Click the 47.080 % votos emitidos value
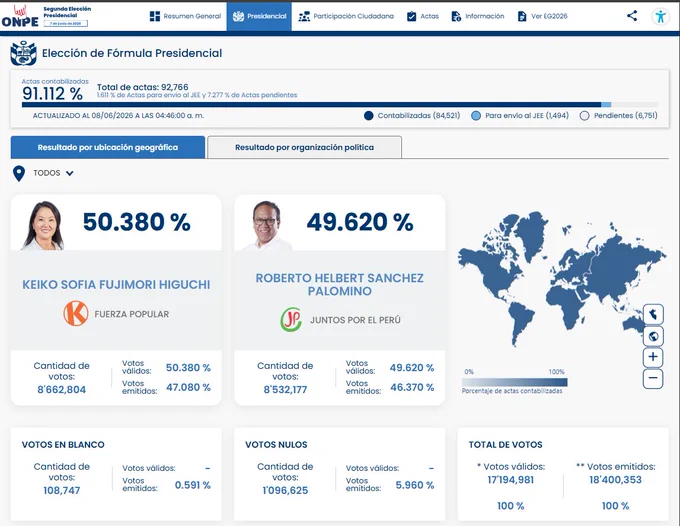Viewport: 680px width, 526px height. pos(188,387)
